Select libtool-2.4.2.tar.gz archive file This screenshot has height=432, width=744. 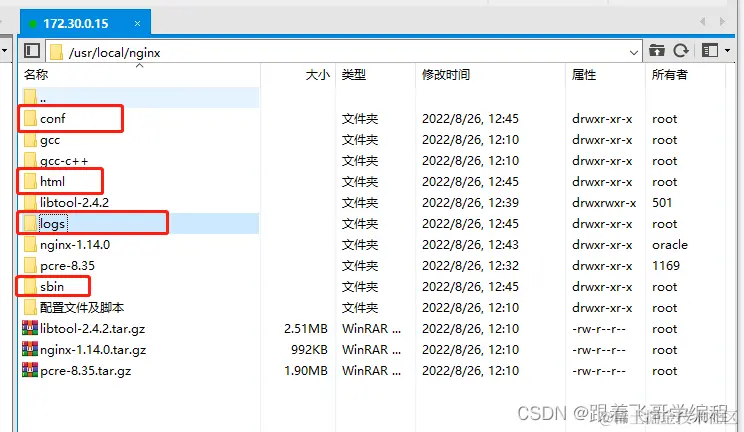pos(93,329)
